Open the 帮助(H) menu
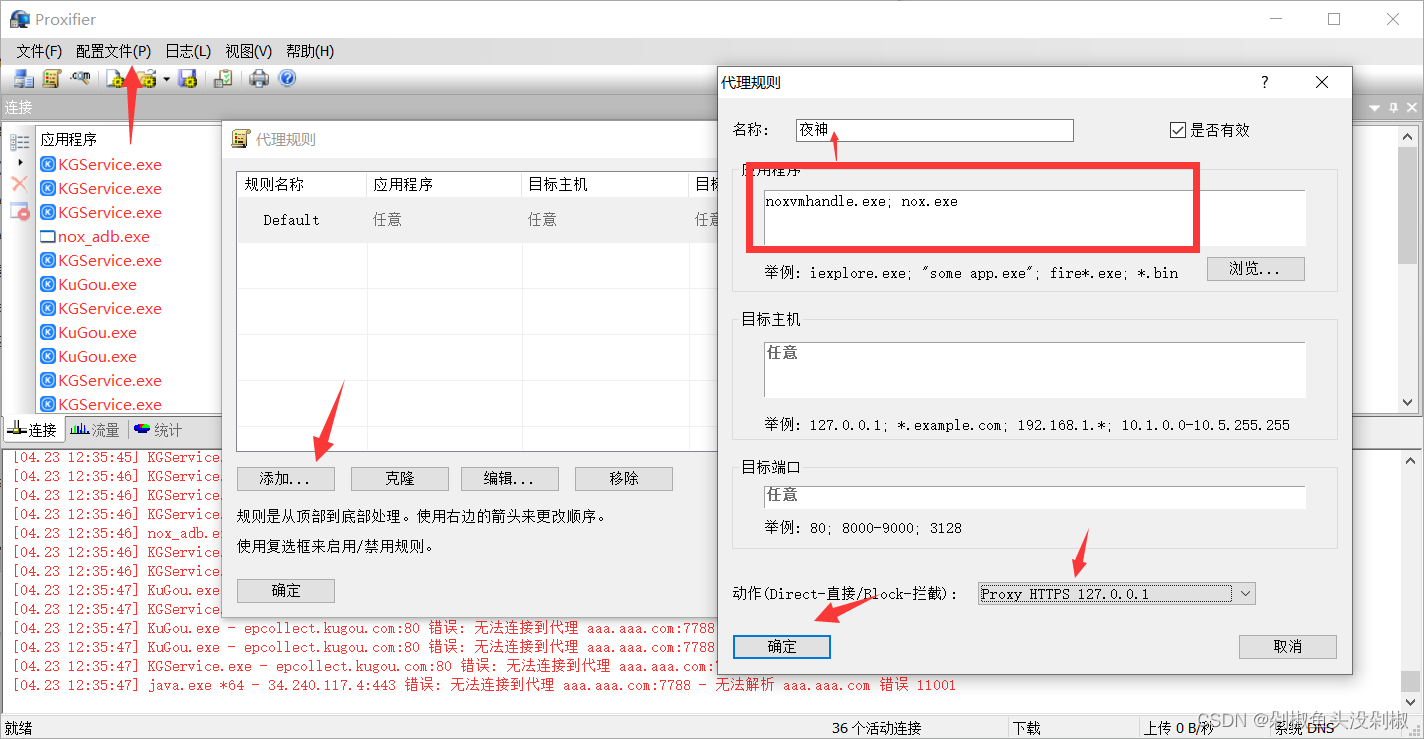The width and height of the screenshot is (1424, 739). (x=309, y=51)
